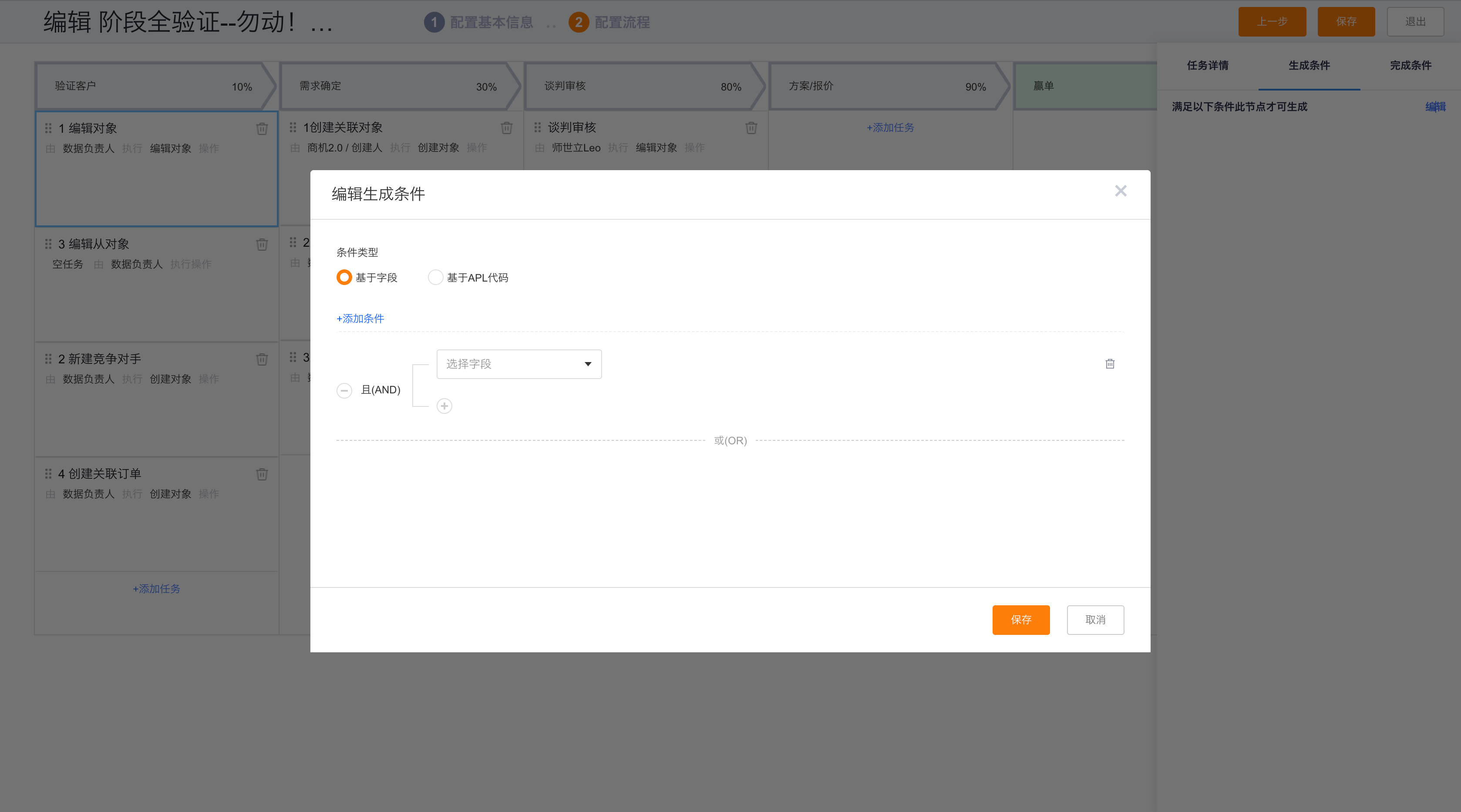The width and height of the screenshot is (1461, 812).
Task: Delete the '2 新建竞争对手' task card
Action: pyautogui.click(x=262, y=359)
